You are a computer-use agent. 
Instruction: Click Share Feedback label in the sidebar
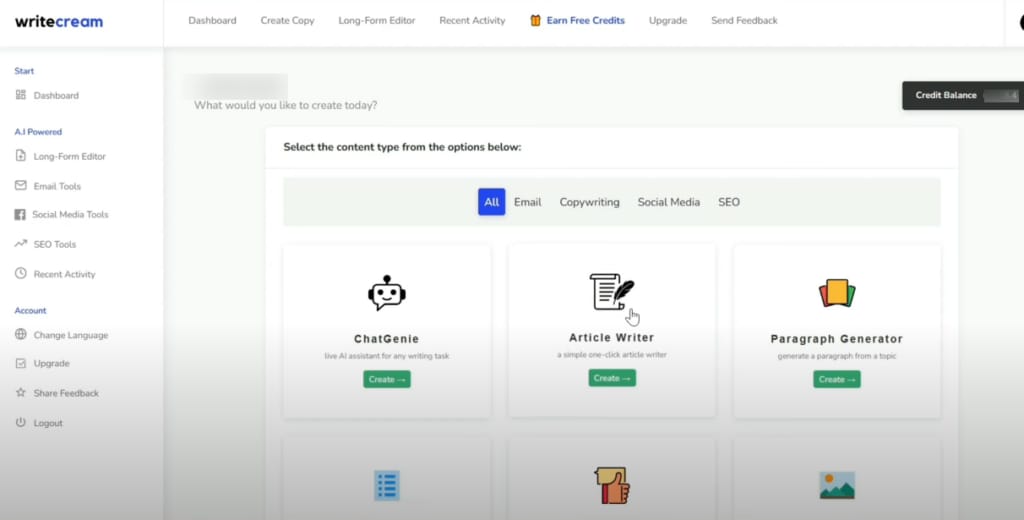(x=67, y=393)
